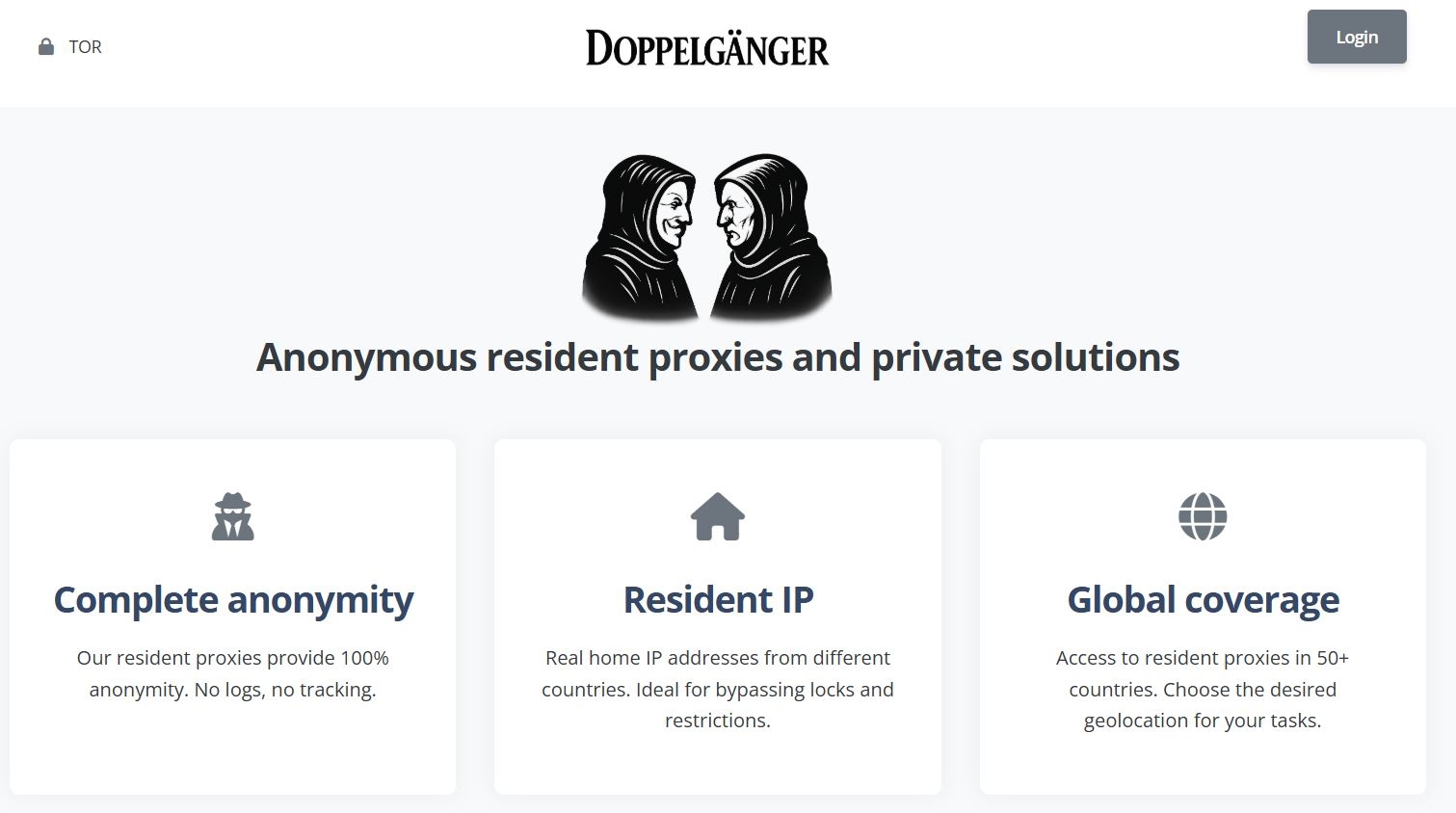The image size is (1456, 813).
Task: Click the 'Real home IP addresses' description text
Action: click(718, 689)
